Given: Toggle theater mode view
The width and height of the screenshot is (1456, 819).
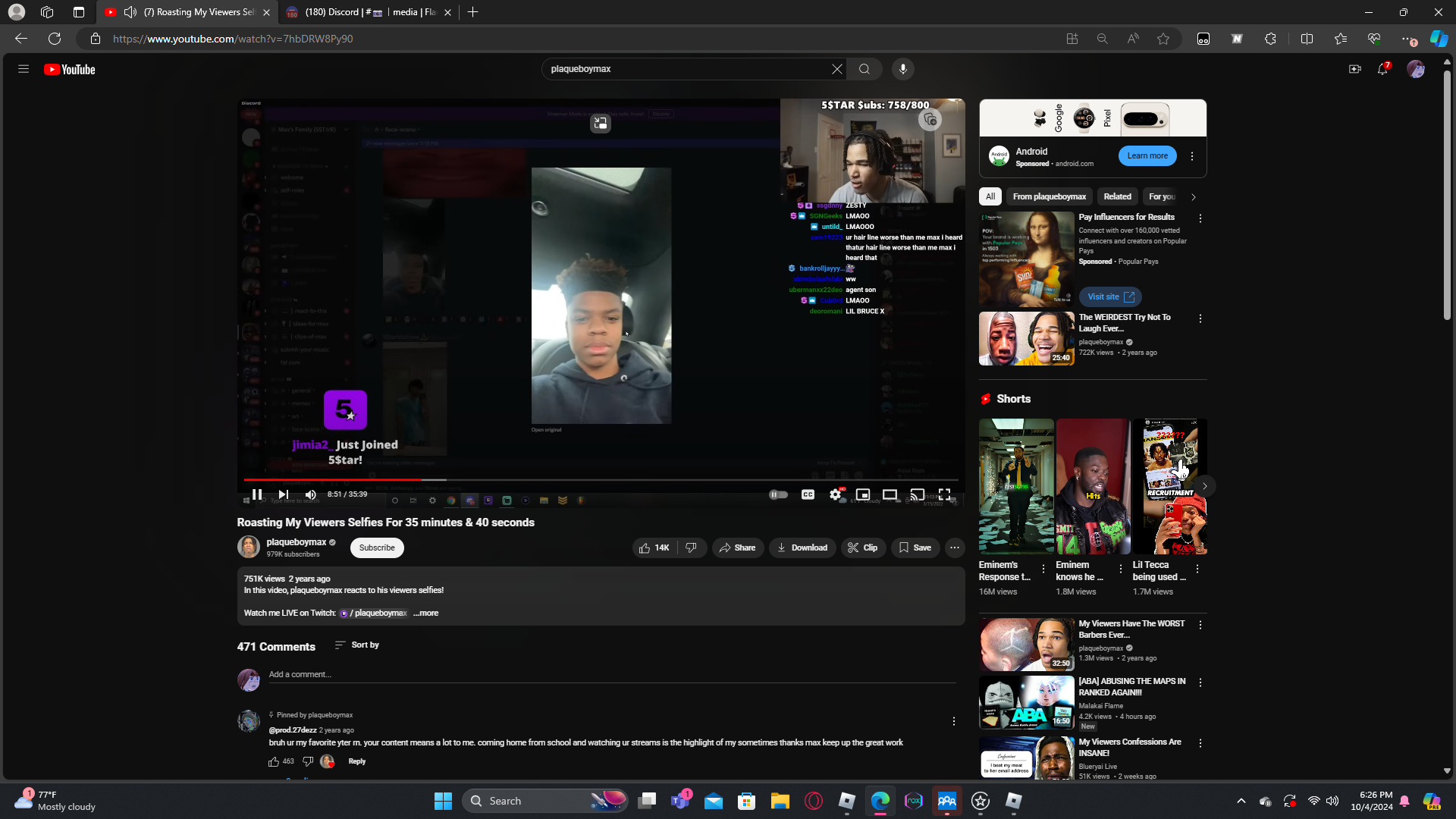Looking at the screenshot, I should point(890,494).
